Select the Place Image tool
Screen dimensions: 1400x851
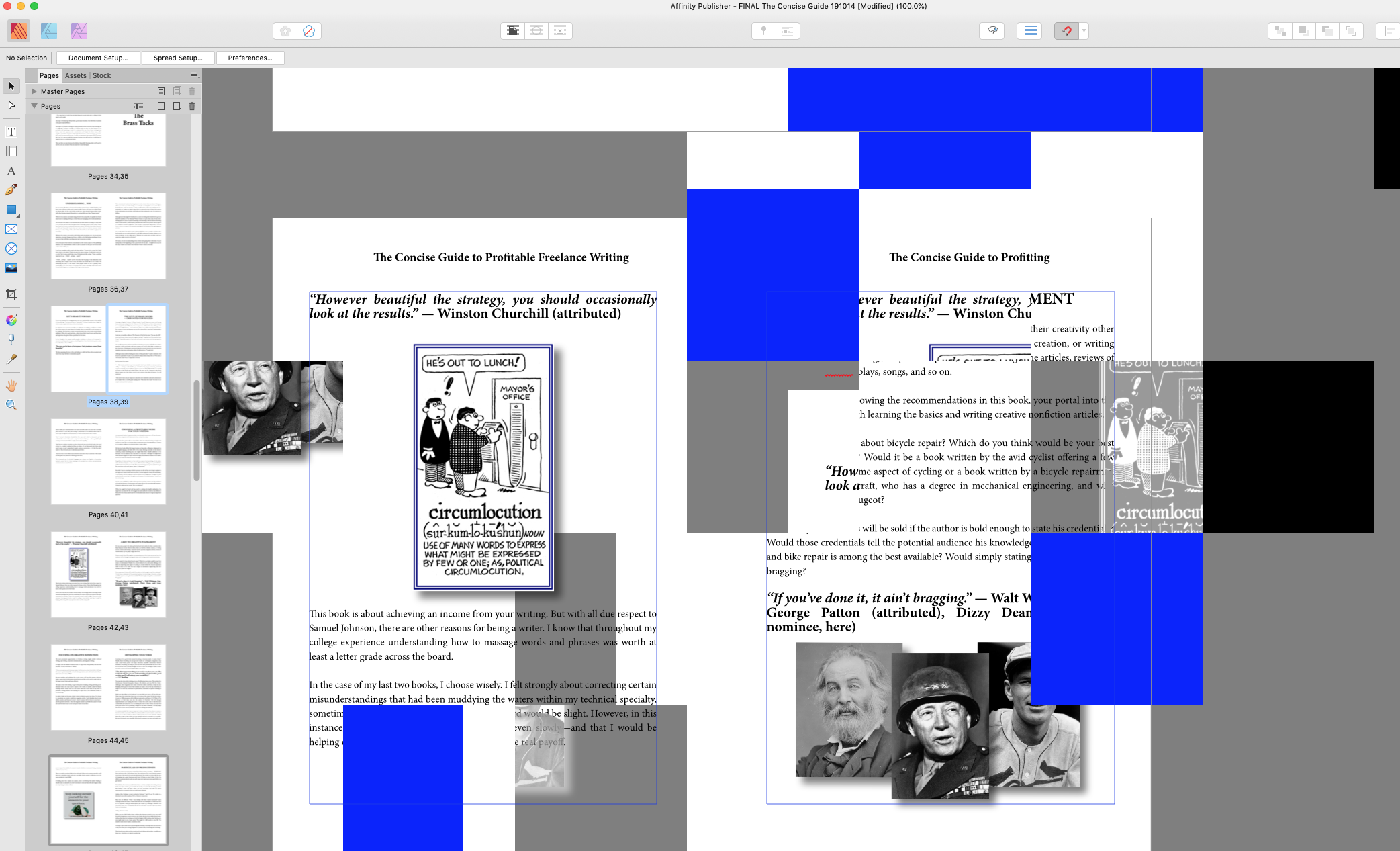(x=11, y=268)
